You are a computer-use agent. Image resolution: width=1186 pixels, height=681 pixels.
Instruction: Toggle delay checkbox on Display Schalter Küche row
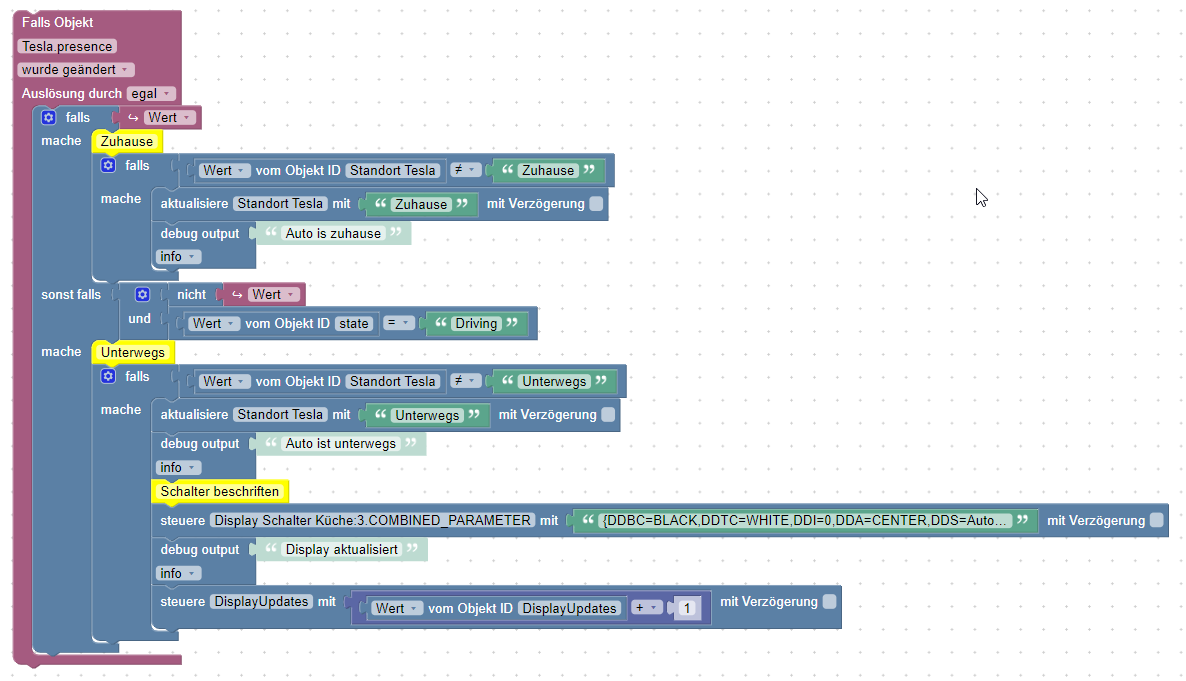tap(1157, 520)
